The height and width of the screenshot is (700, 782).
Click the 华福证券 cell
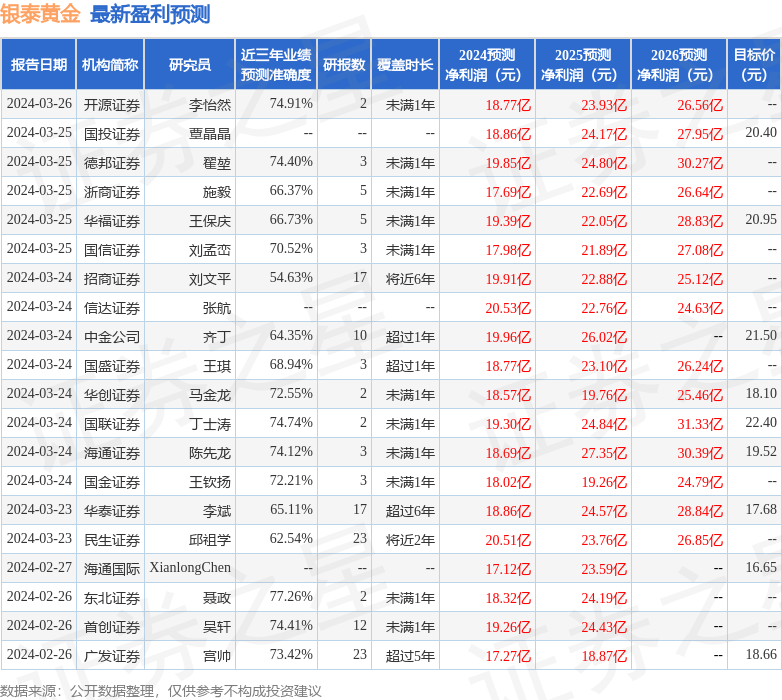coord(112,220)
